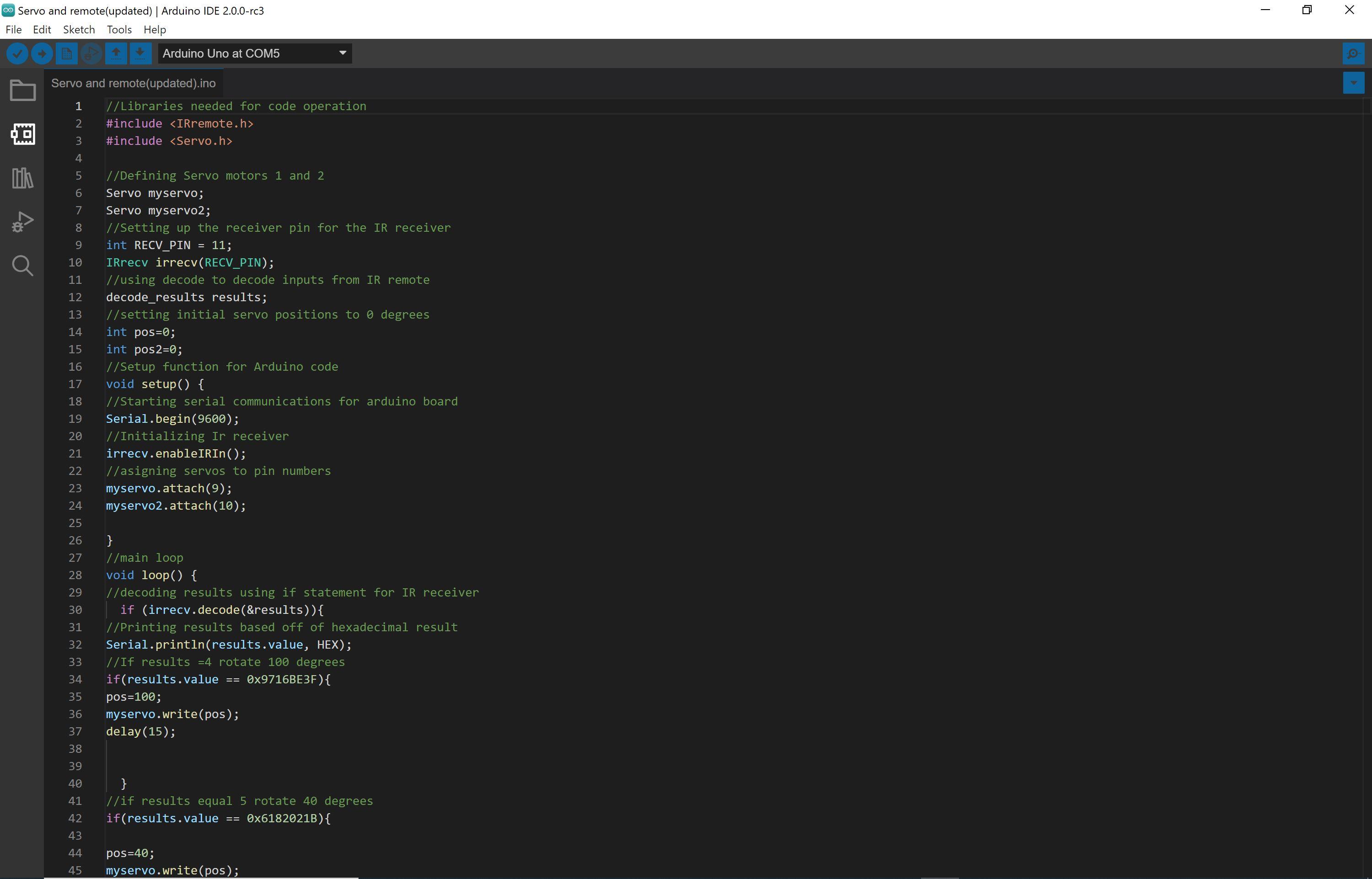Image resolution: width=1372 pixels, height=879 pixels.
Task: Click the 'if (irrecv.decode(&results)){' line
Action: [x=222, y=610]
